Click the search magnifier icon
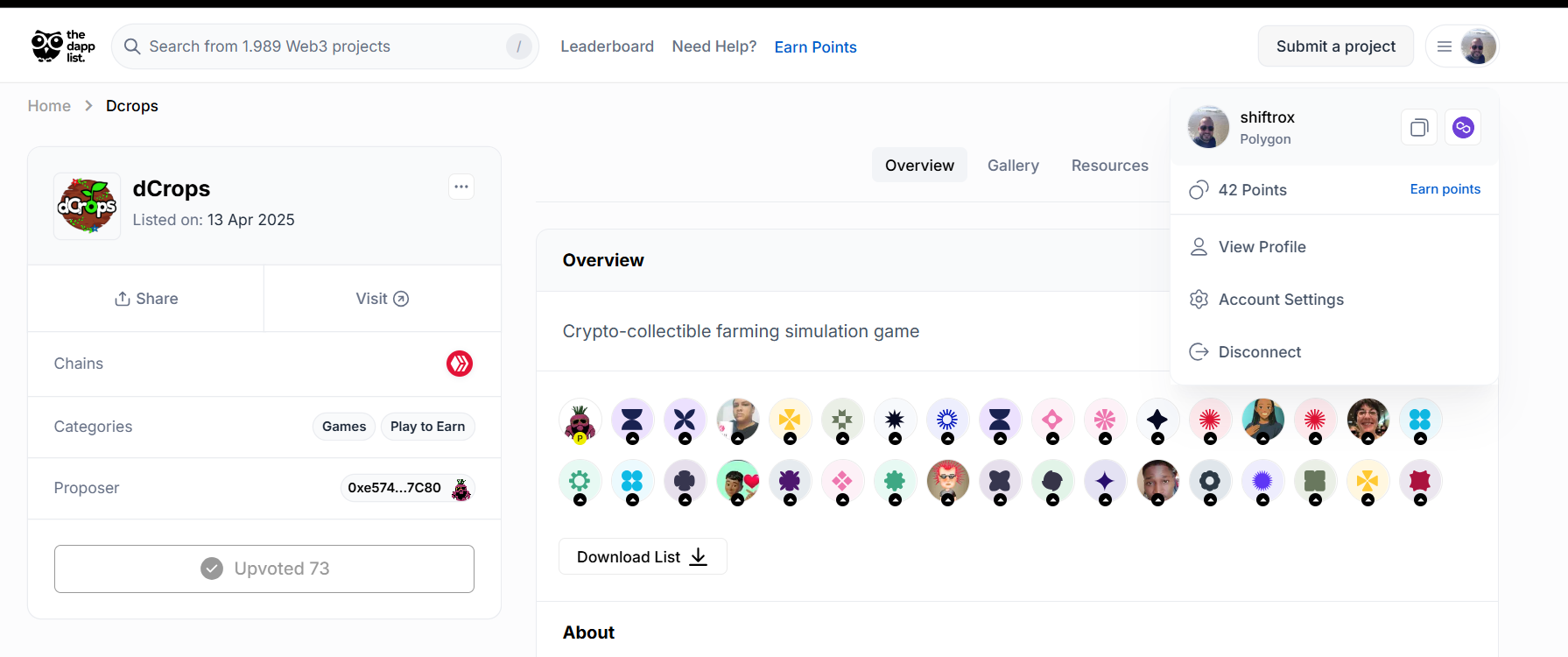The height and width of the screenshot is (657, 1568). (132, 46)
